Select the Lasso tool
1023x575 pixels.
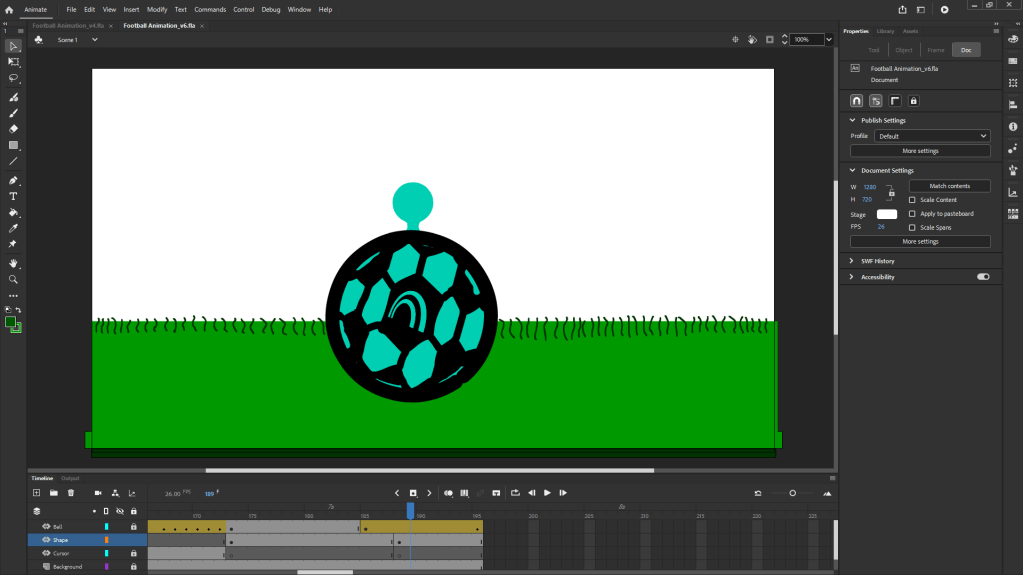pos(14,78)
